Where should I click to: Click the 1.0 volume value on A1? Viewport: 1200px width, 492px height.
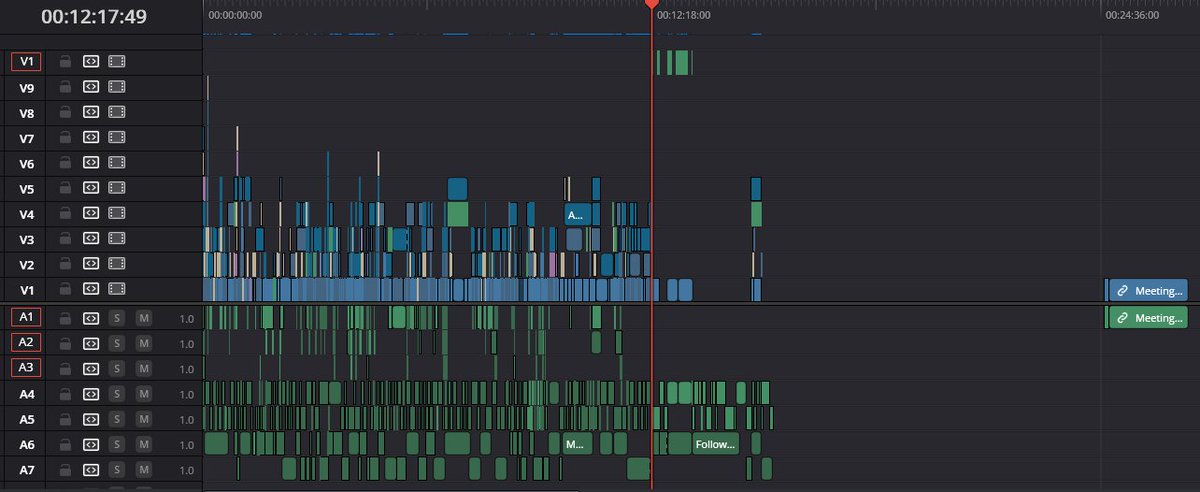pos(187,319)
